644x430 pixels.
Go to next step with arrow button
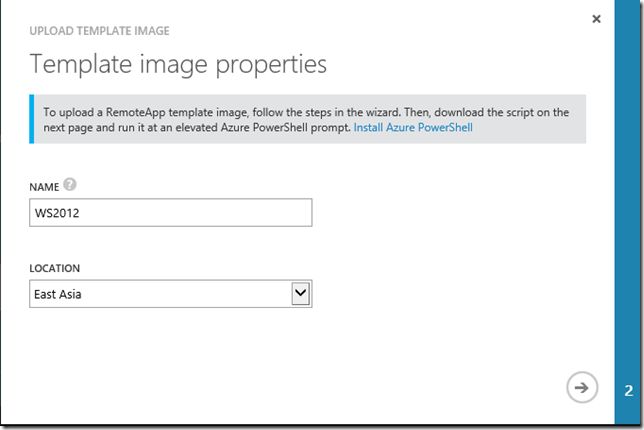(582, 387)
